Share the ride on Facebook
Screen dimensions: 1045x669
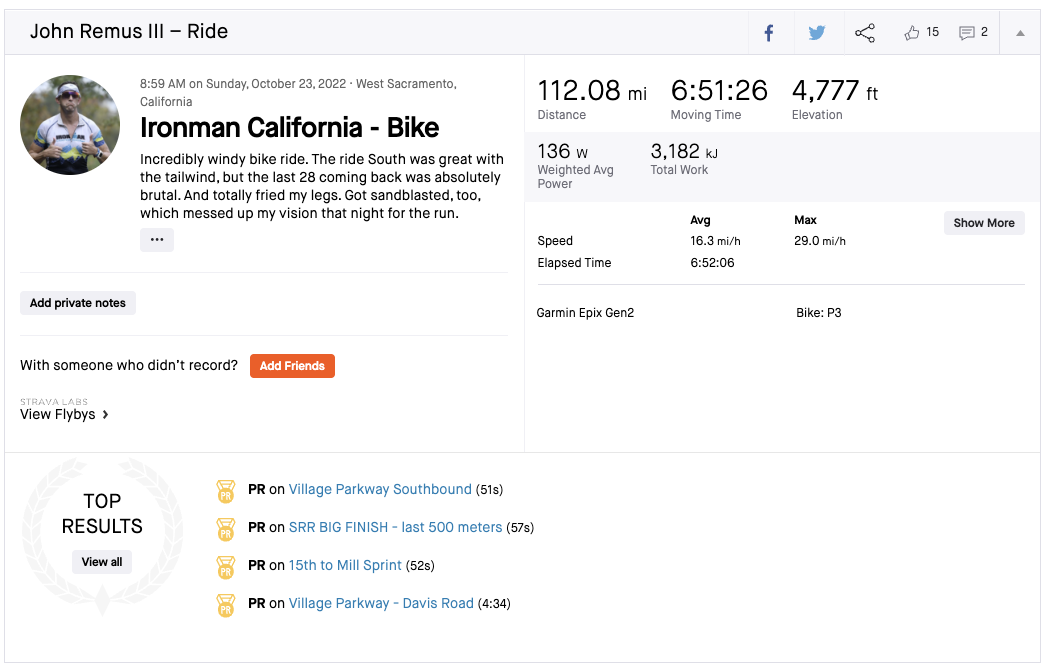(x=769, y=33)
